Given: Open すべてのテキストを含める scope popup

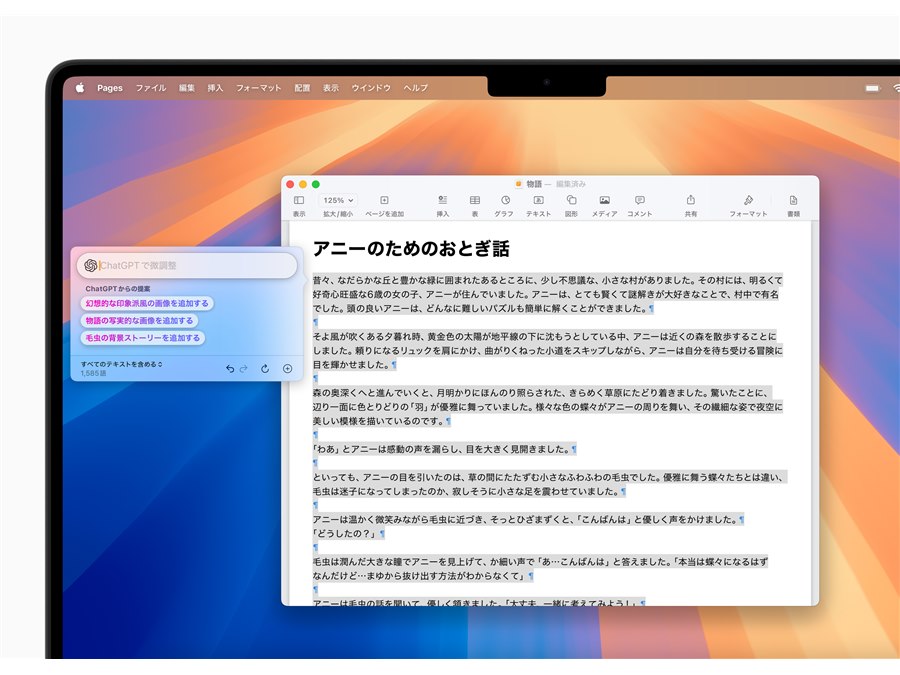Looking at the screenshot, I should (x=121, y=364).
